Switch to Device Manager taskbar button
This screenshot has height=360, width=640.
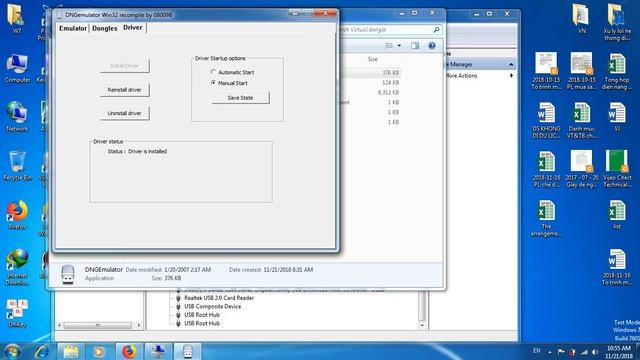(x=158, y=351)
